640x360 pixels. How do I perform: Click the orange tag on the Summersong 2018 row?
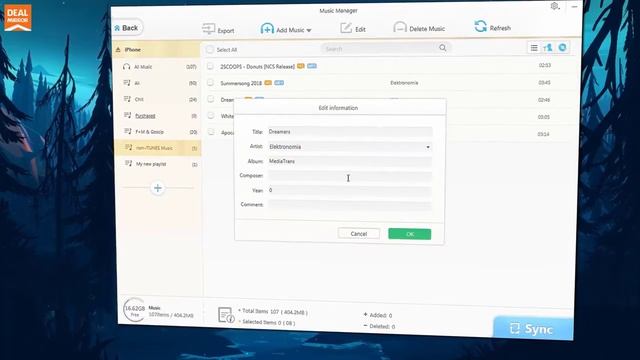268,82
